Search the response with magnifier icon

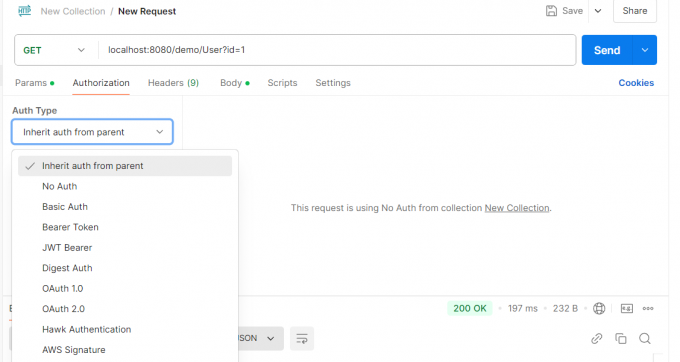pos(645,338)
